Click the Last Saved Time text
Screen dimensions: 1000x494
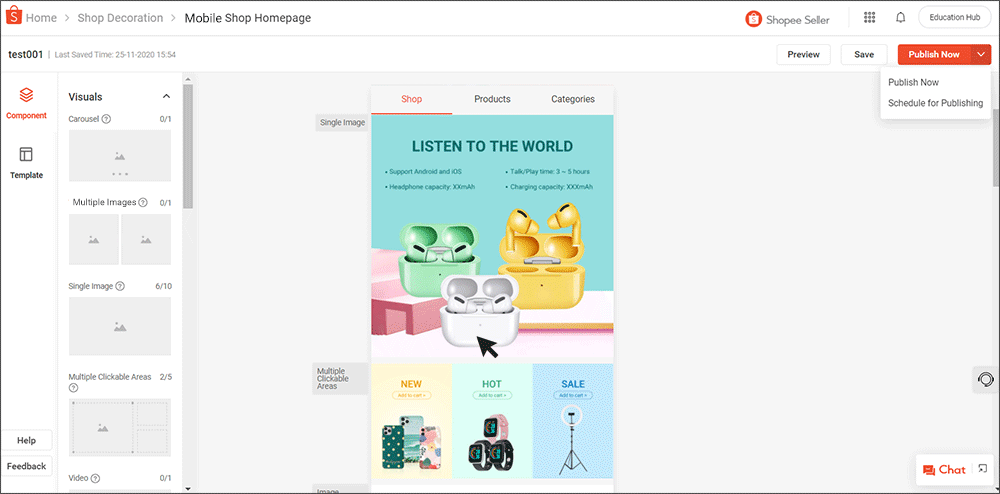tap(115, 55)
